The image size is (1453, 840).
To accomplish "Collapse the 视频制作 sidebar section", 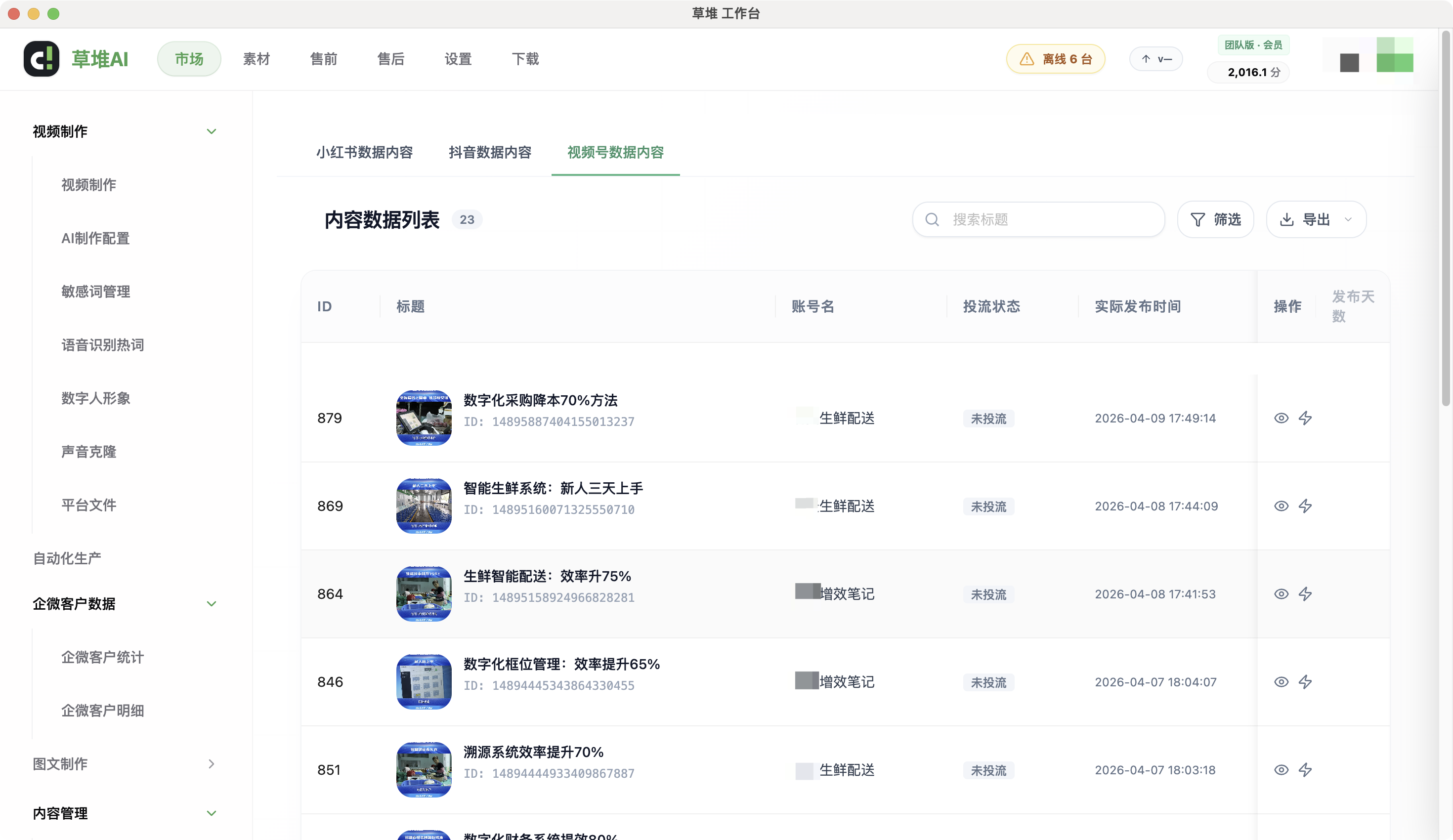I will click(x=212, y=131).
